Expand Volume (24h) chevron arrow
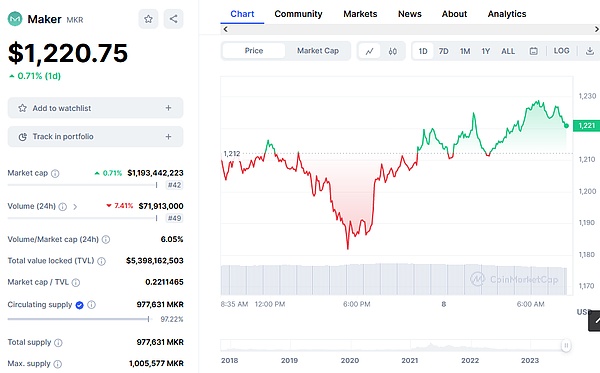The width and height of the screenshot is (600, 373). 75,207
